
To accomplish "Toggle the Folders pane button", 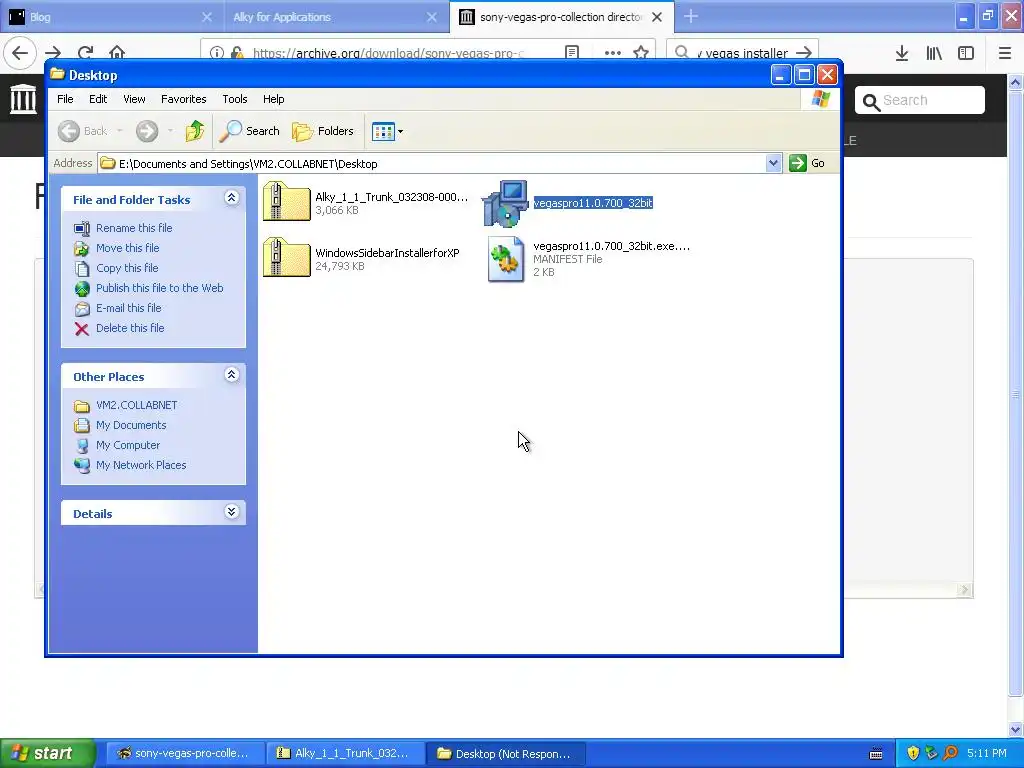I will point(323,131).
